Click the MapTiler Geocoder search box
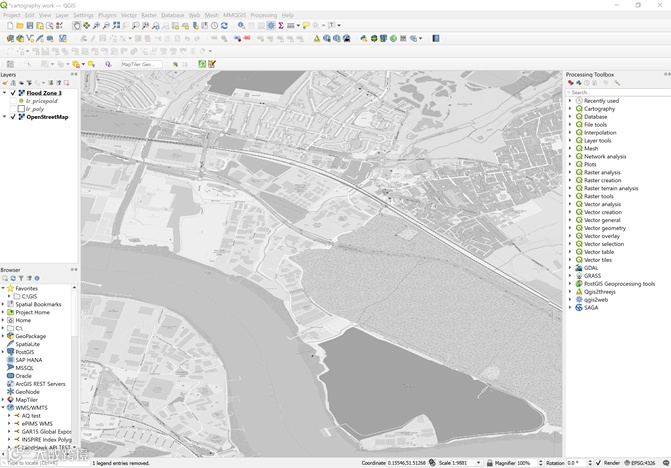The width and height of the screenshot is (671, 468). [140, 64]
